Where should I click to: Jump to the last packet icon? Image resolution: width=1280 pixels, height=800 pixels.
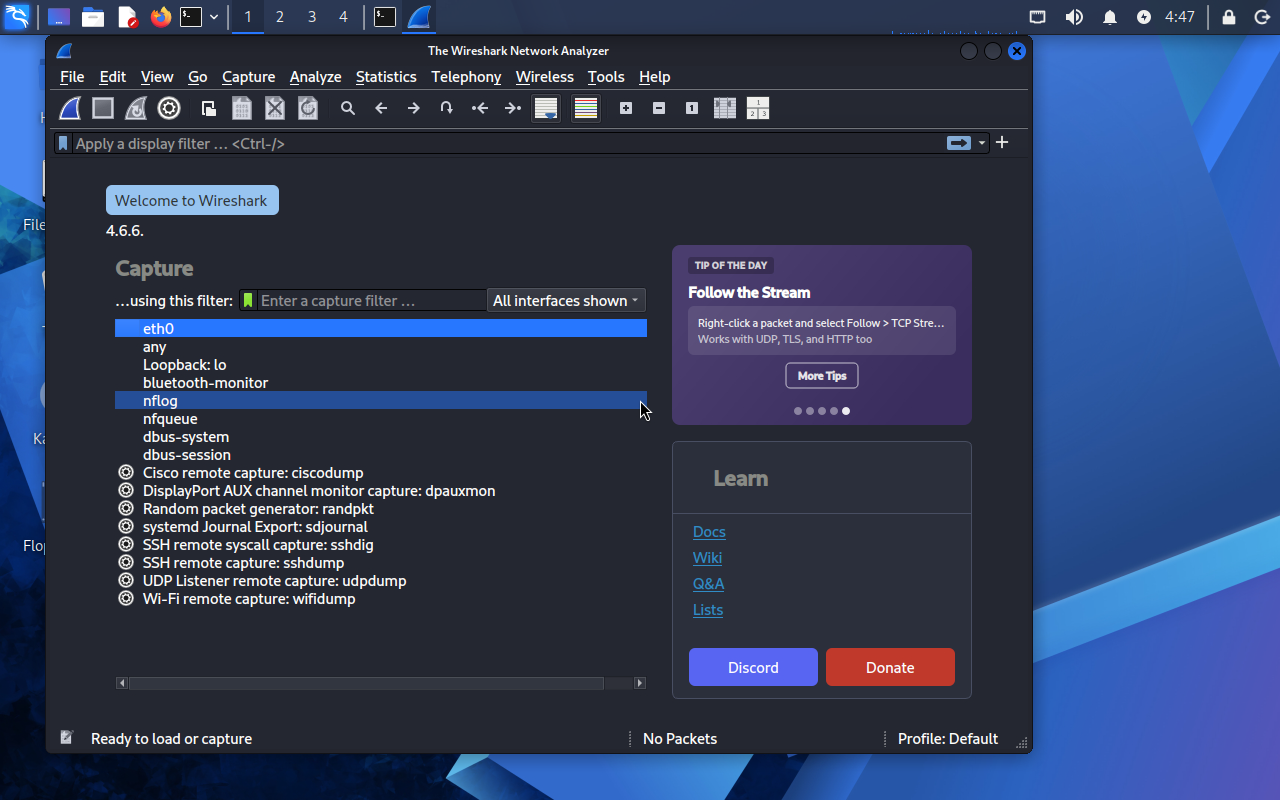[x=513, y=108]
